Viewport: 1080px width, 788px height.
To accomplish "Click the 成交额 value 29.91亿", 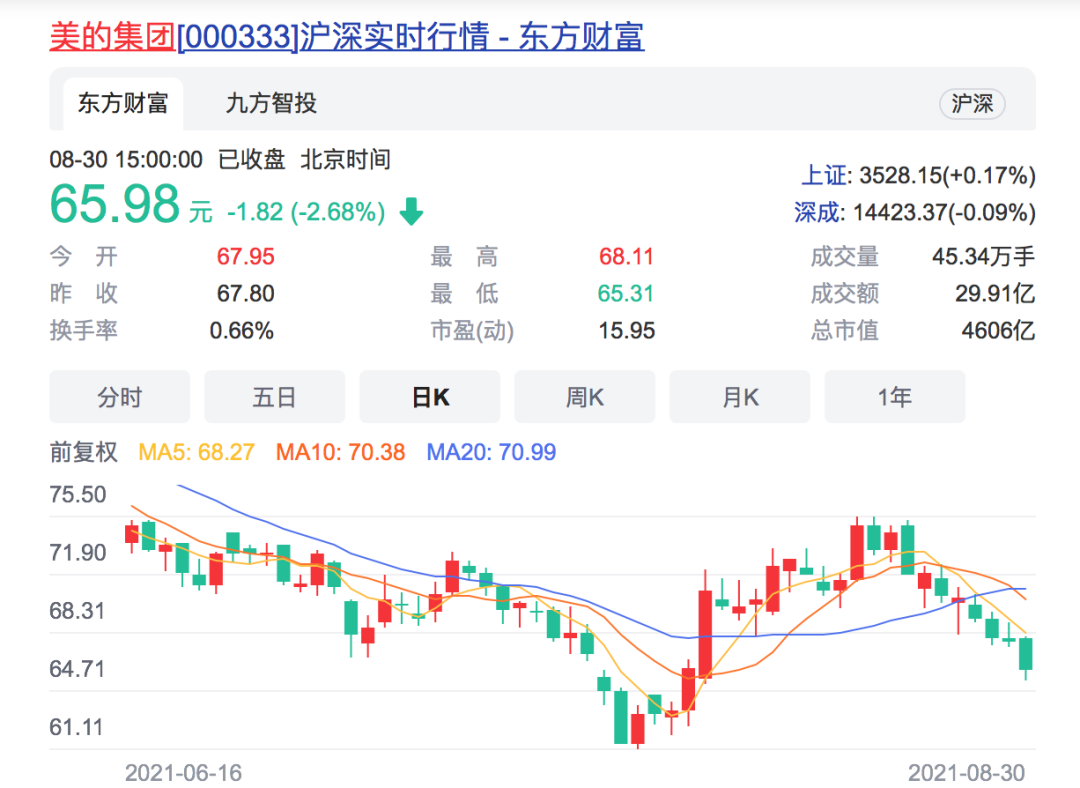I will point(995,293).
